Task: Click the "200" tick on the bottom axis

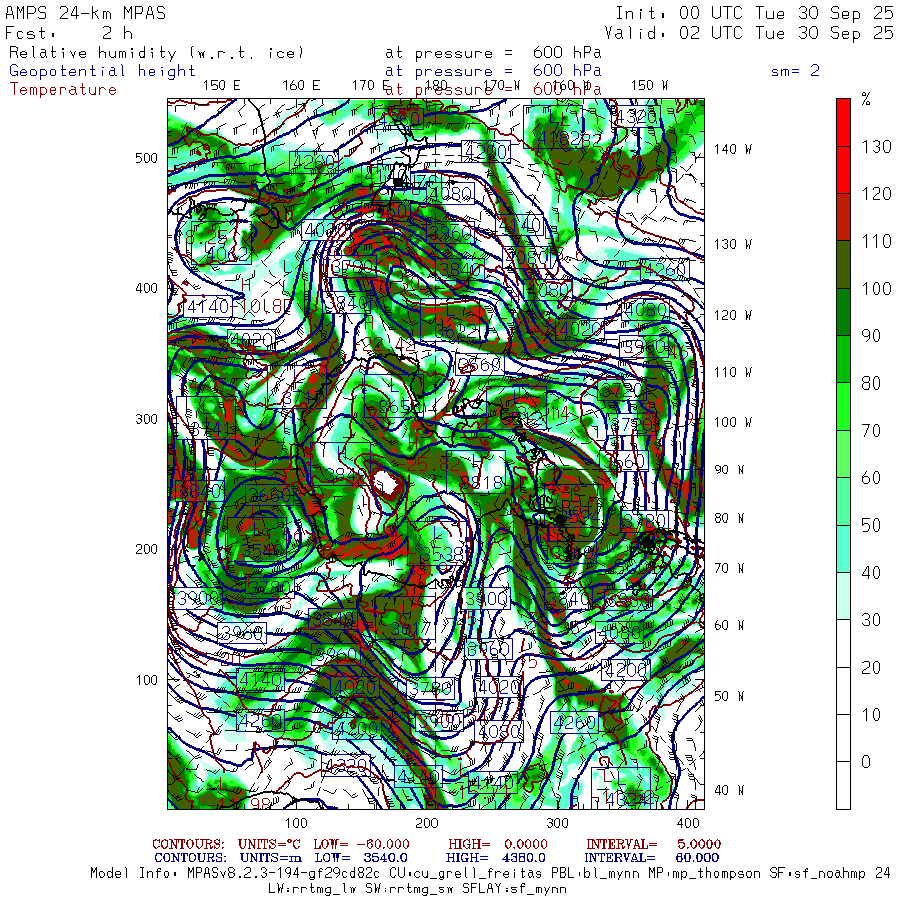Action: 427,823
